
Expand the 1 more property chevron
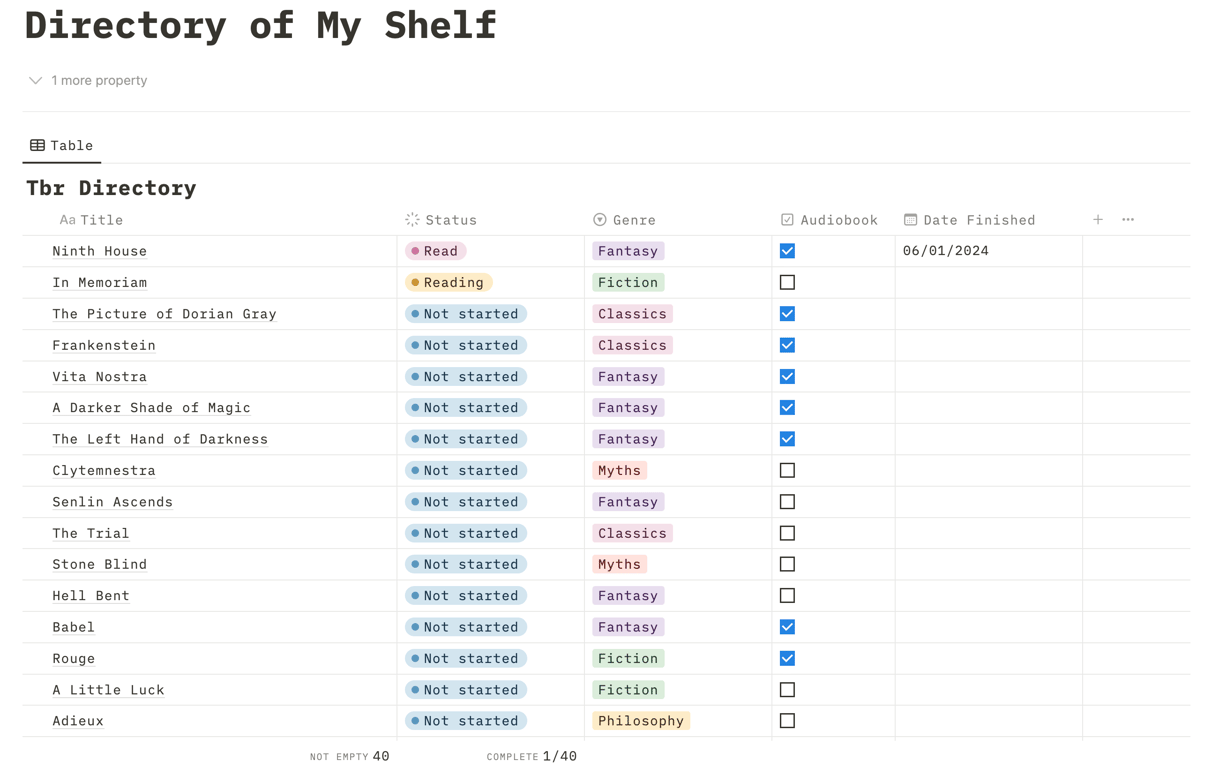point(35,81)
